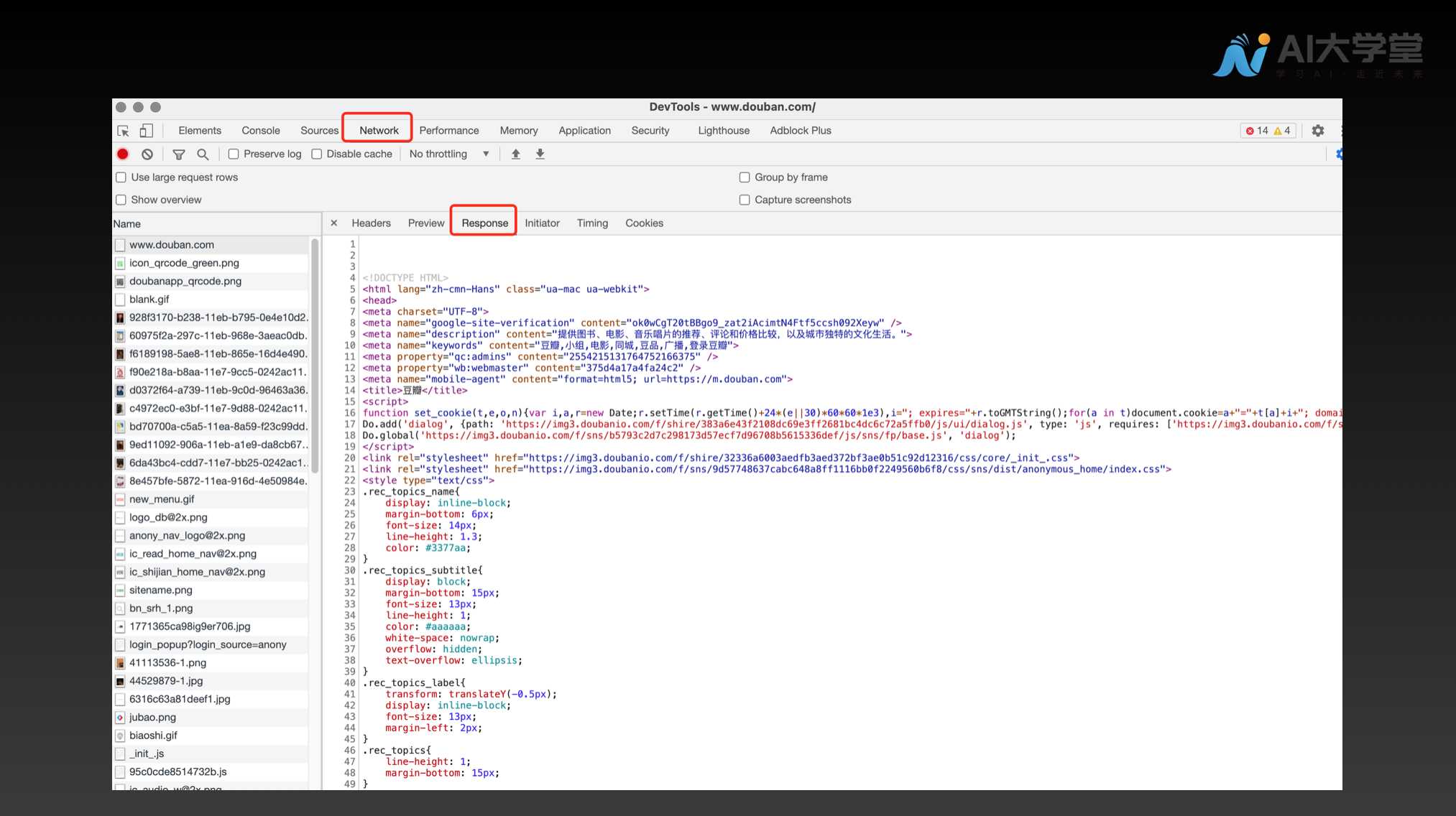Select the icon_qrcode_green.png file icon

[121, 264]
